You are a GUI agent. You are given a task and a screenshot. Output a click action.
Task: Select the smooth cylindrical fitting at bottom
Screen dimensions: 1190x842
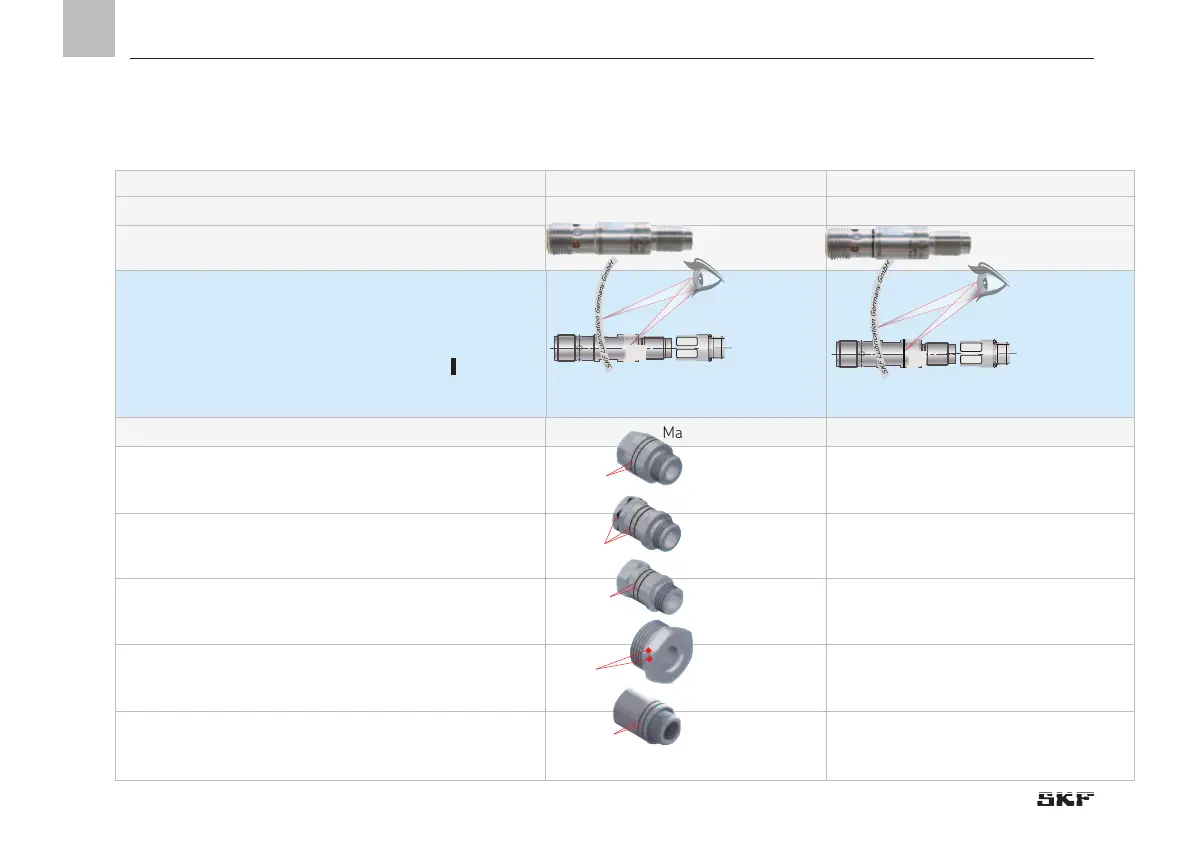coord(647,717)
